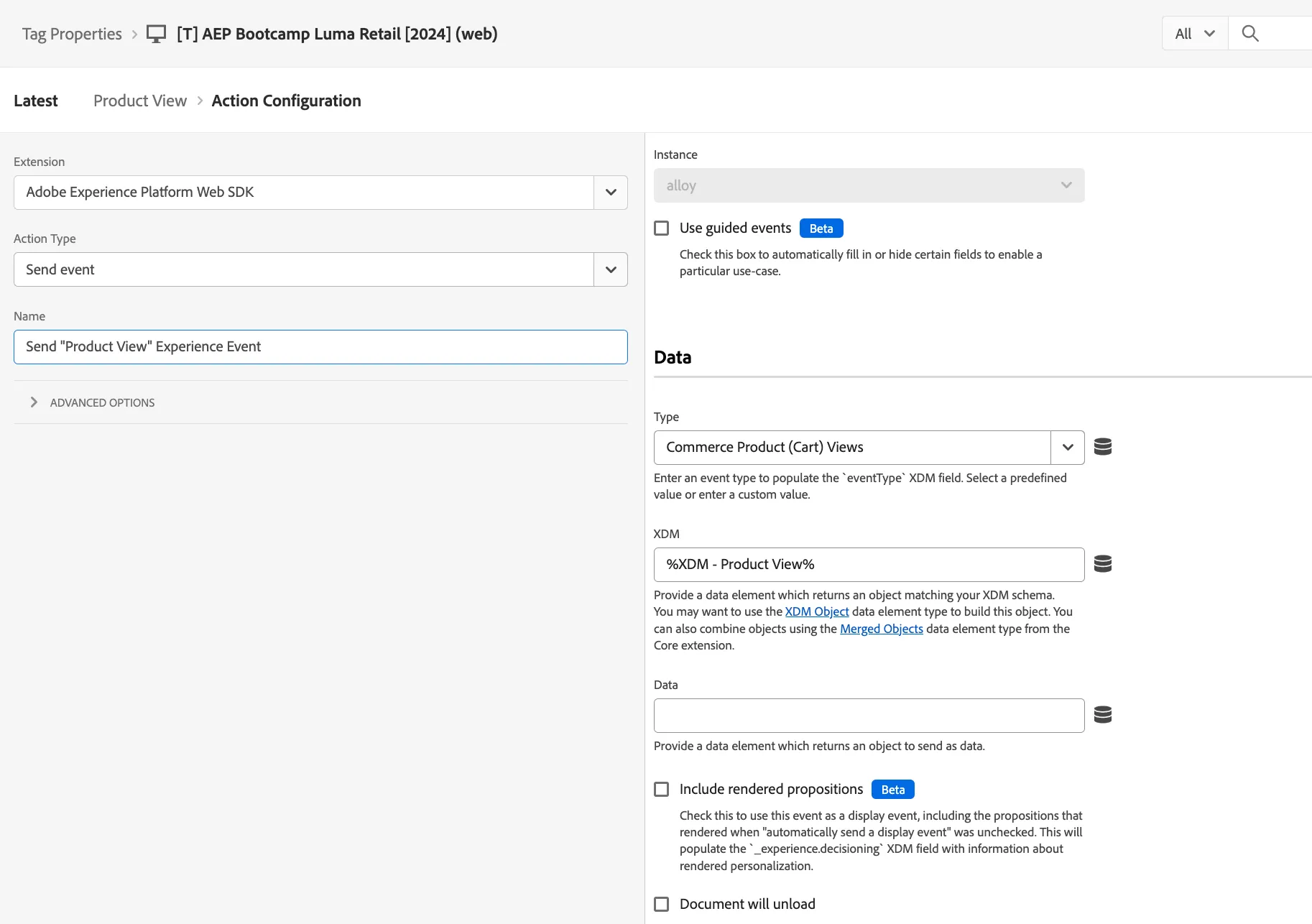Open data element picker next to Type
Screen dimensions: 1312x924
pyautogui.click(x=1102, y=447)
